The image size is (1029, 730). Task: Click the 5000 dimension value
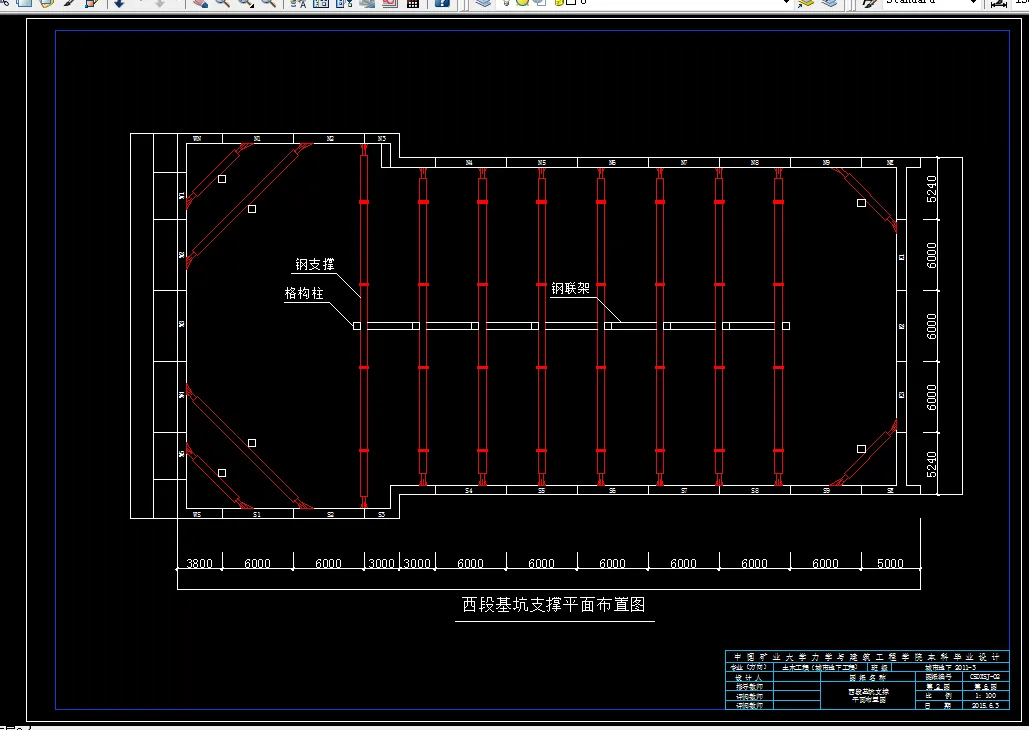pyautogui.click(x=890, y=563)
